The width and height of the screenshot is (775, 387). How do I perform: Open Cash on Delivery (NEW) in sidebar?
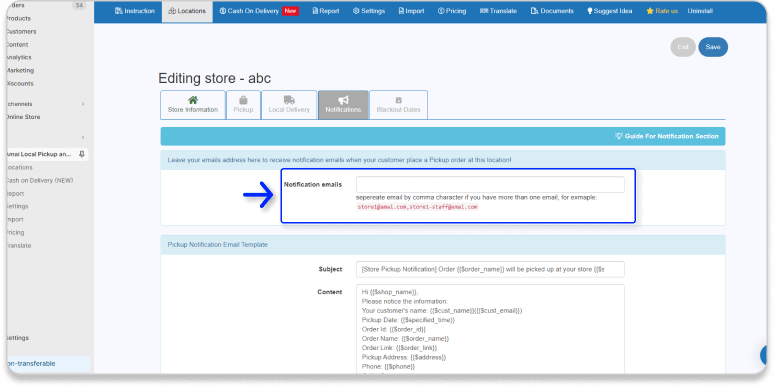[39, 180]
